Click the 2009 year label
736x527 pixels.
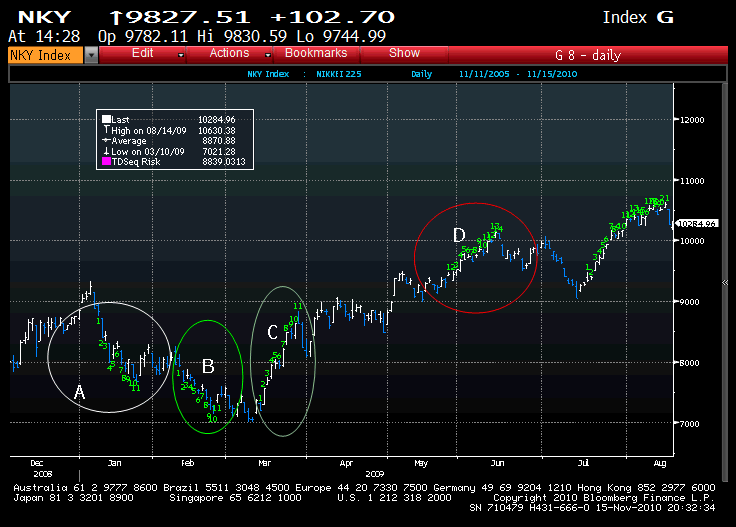click(x=374, y=474)
